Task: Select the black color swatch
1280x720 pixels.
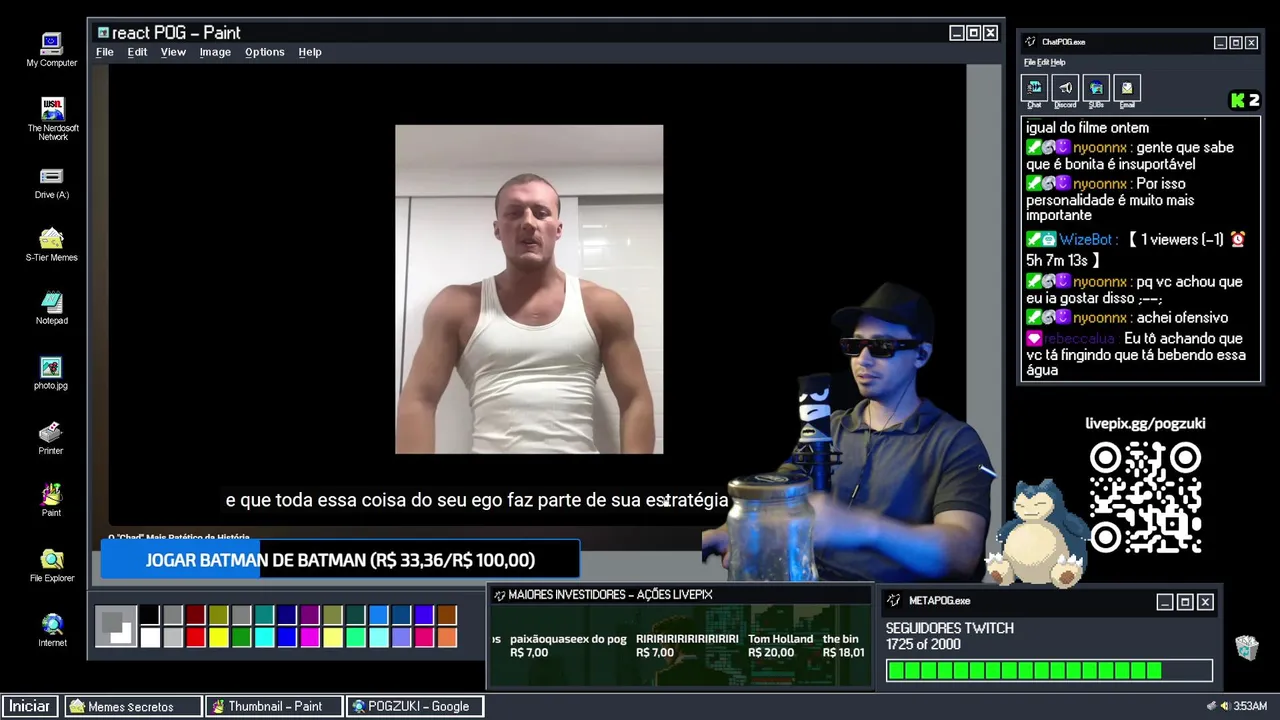Action: (150, 615)
